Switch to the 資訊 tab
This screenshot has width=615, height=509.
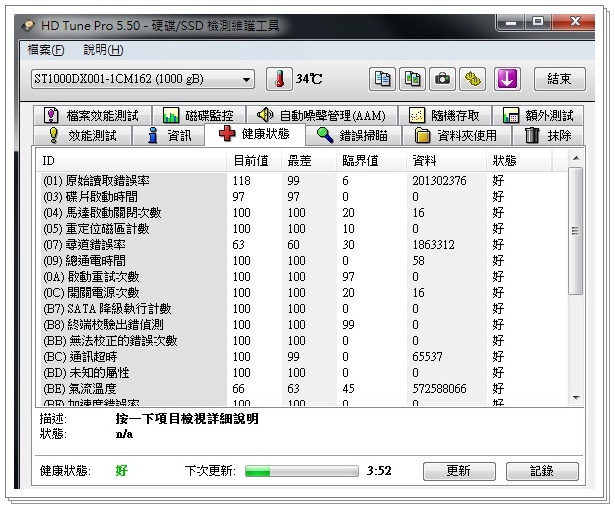pos(169,136)
